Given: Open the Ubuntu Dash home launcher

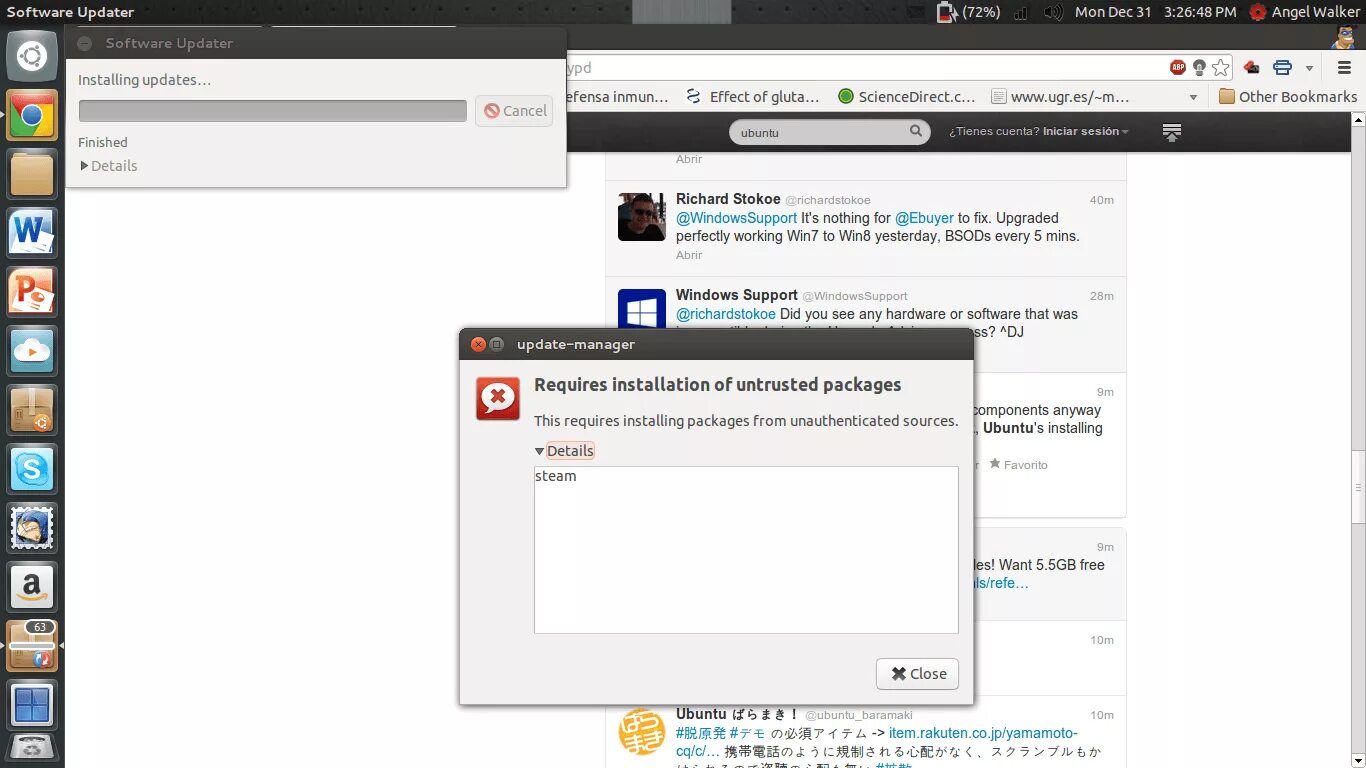Looking at the screenshot, I should pos(32,57).
